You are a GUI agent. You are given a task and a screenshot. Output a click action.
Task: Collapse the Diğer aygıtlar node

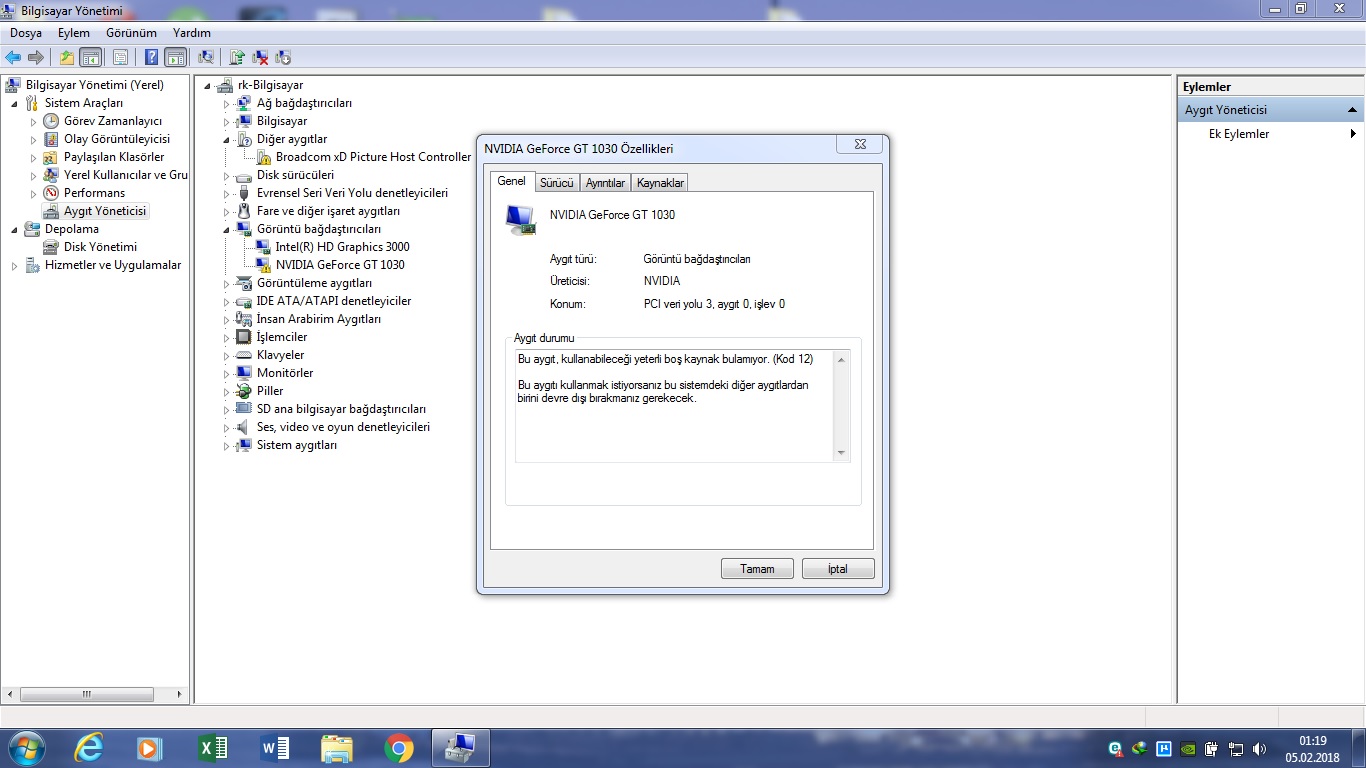point(227,139)
